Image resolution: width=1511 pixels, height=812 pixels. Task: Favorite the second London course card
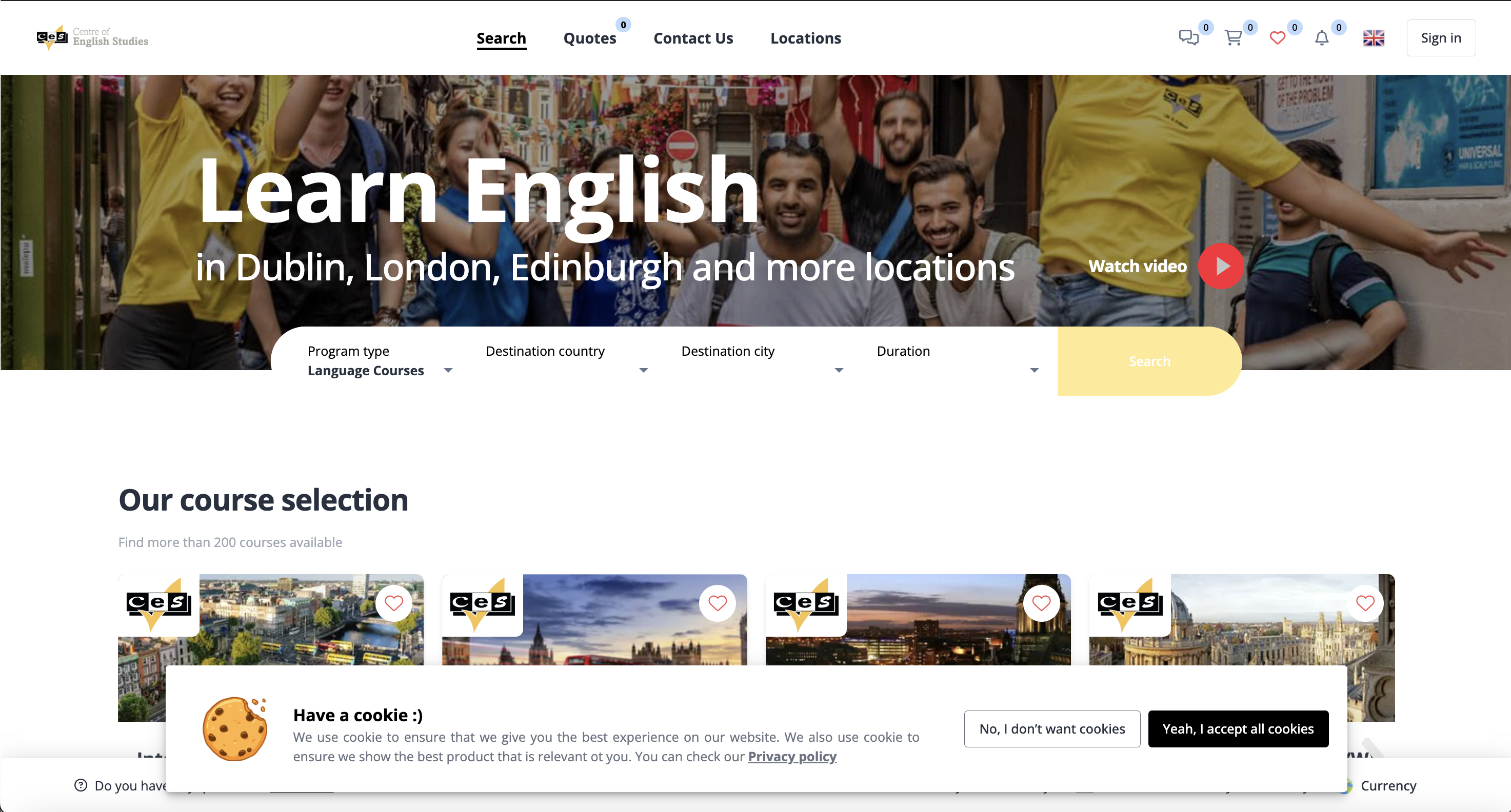[718, 603]
